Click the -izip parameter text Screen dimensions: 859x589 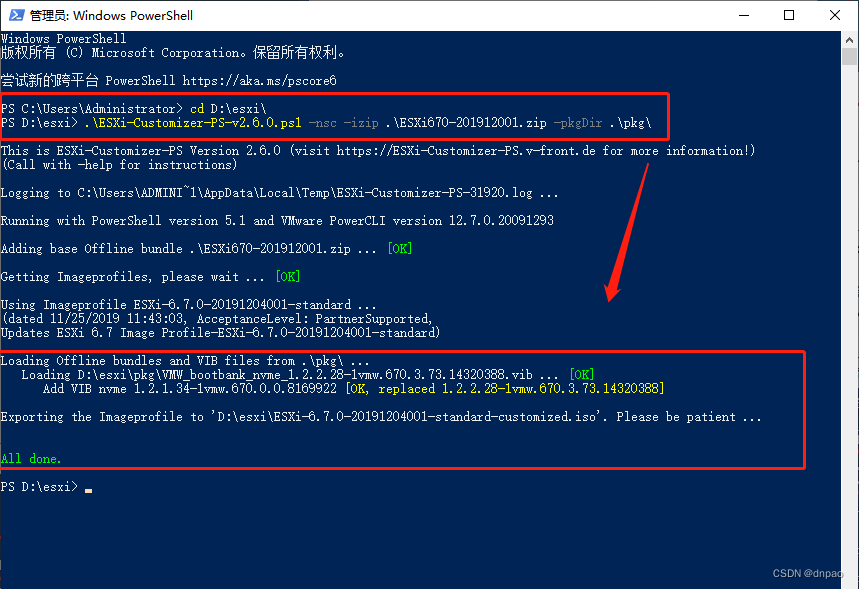click(360, 123)
